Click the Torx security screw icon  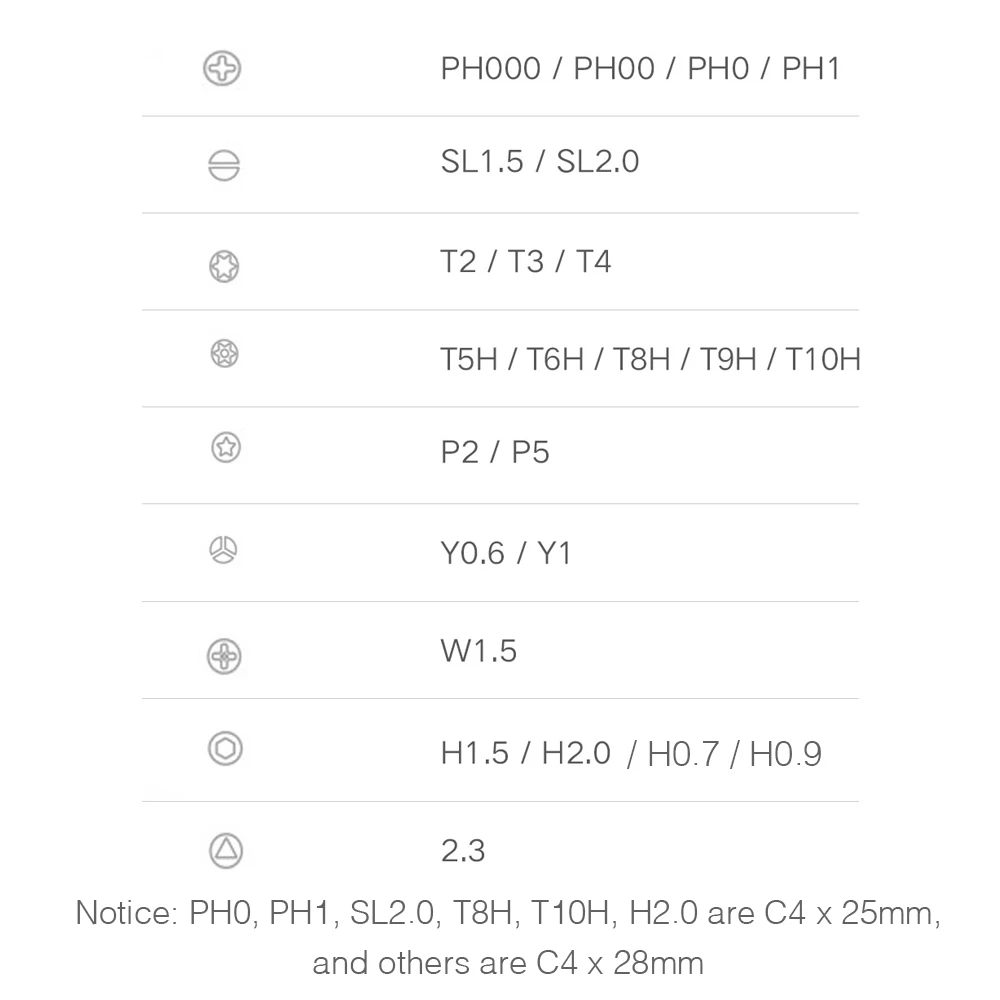click(225, 353)
